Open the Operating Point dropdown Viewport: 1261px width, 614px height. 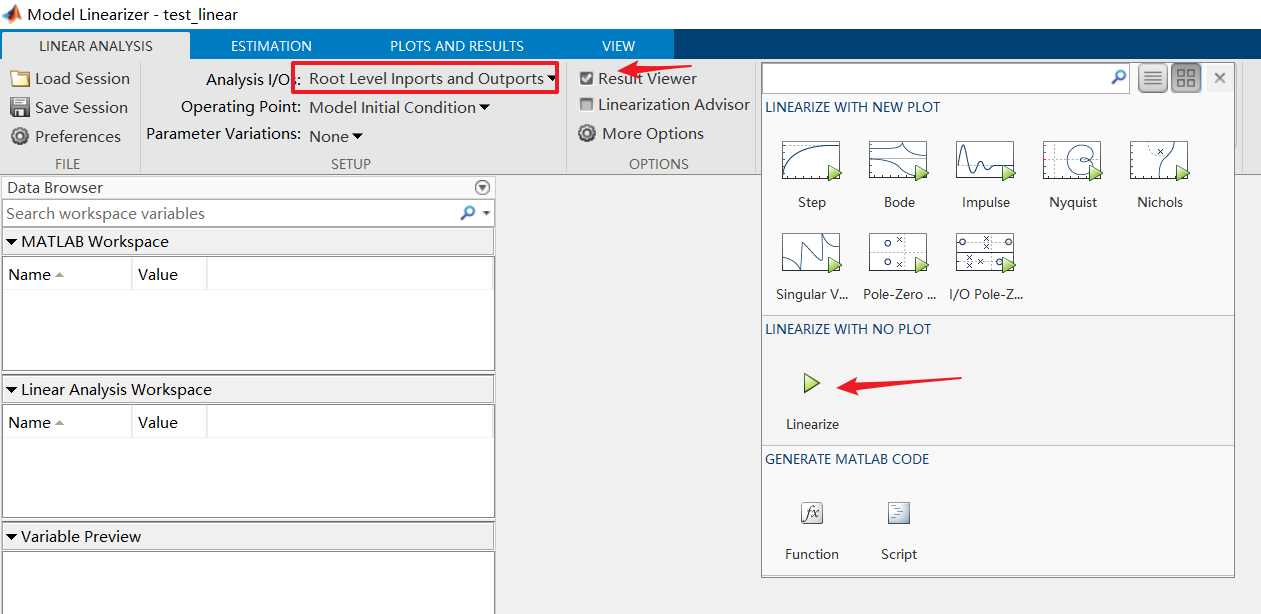(x=399, y=107)
